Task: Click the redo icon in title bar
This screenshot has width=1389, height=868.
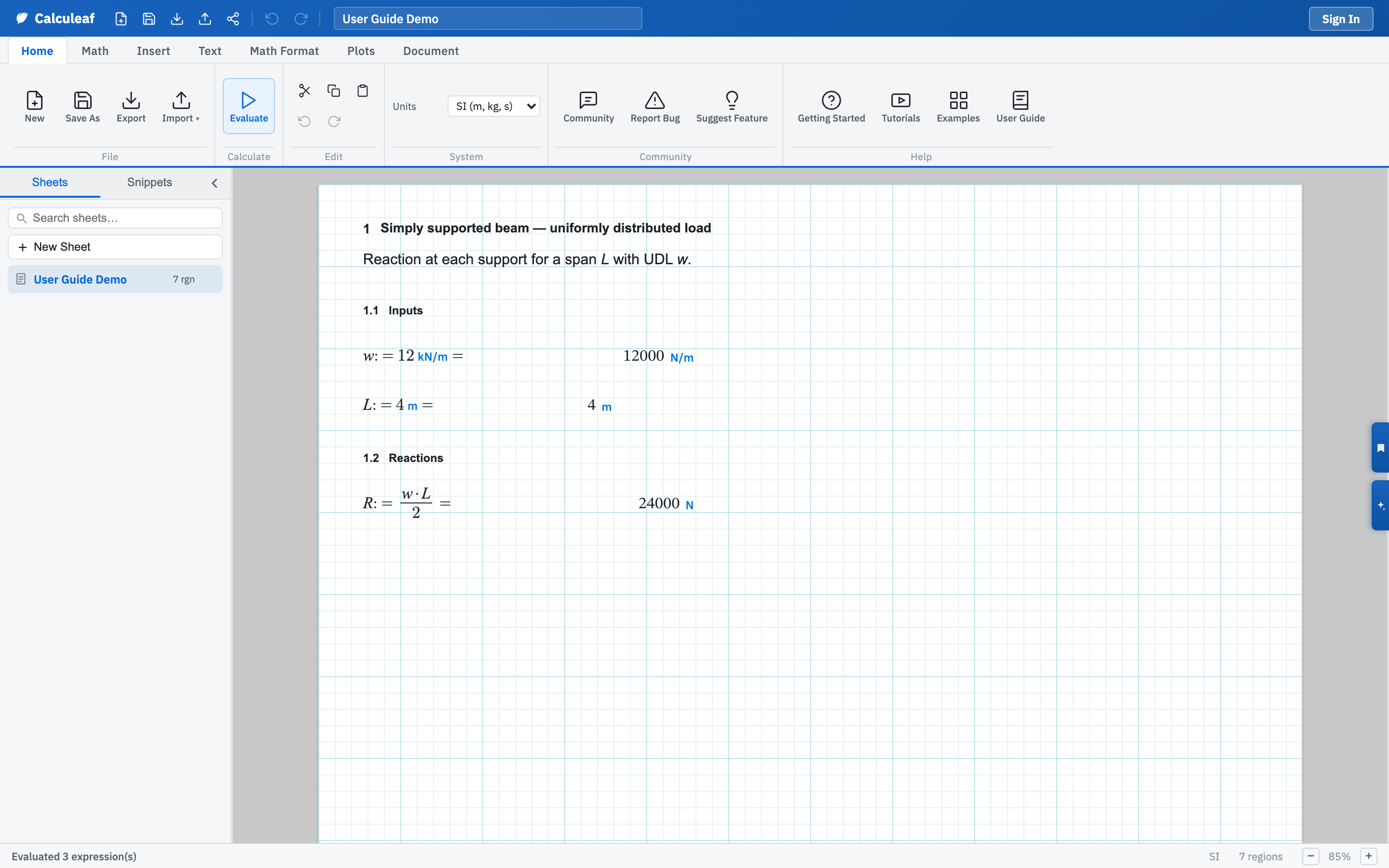Action: click(301, 19)
